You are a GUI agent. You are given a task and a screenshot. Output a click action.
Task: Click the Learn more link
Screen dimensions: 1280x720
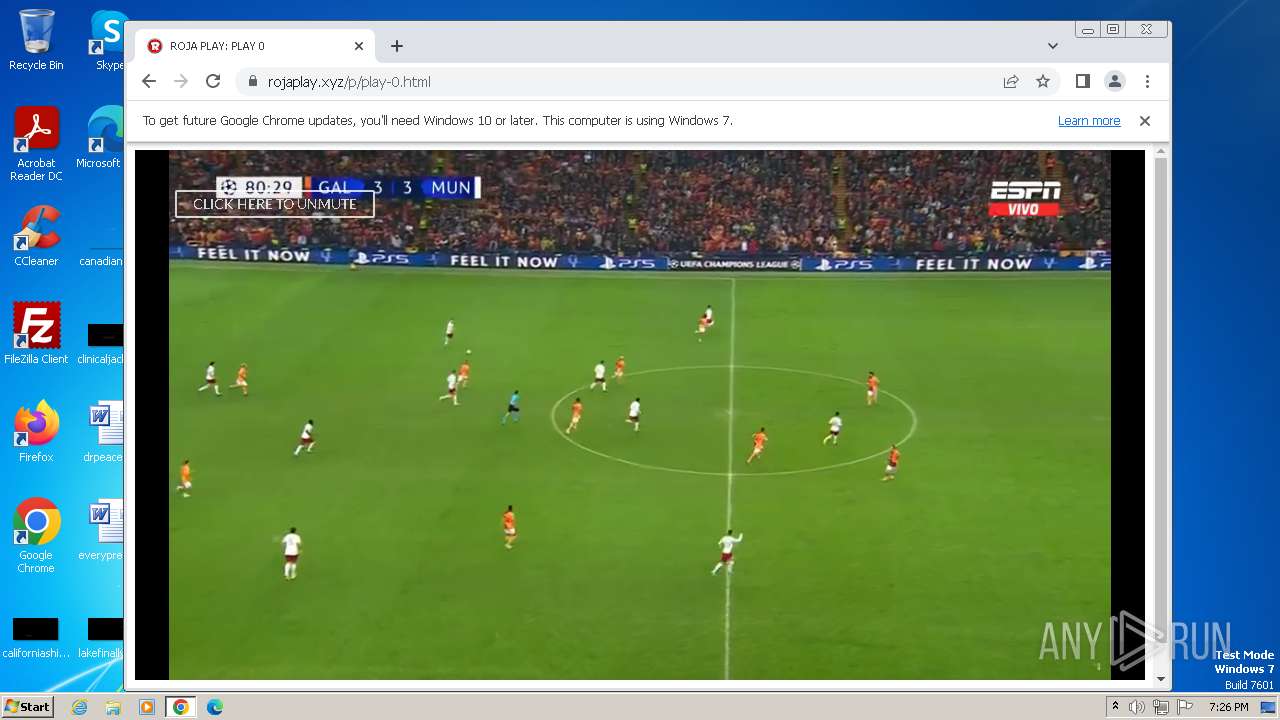point(1089,121)
